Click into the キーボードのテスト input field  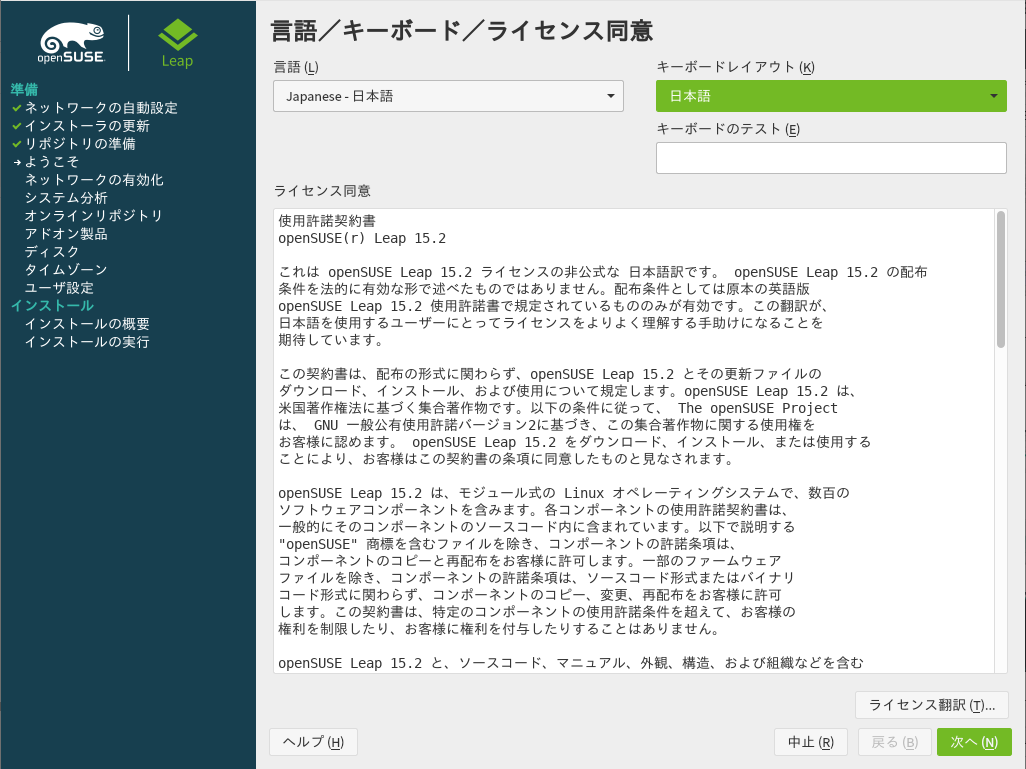(x=831, y=158)
